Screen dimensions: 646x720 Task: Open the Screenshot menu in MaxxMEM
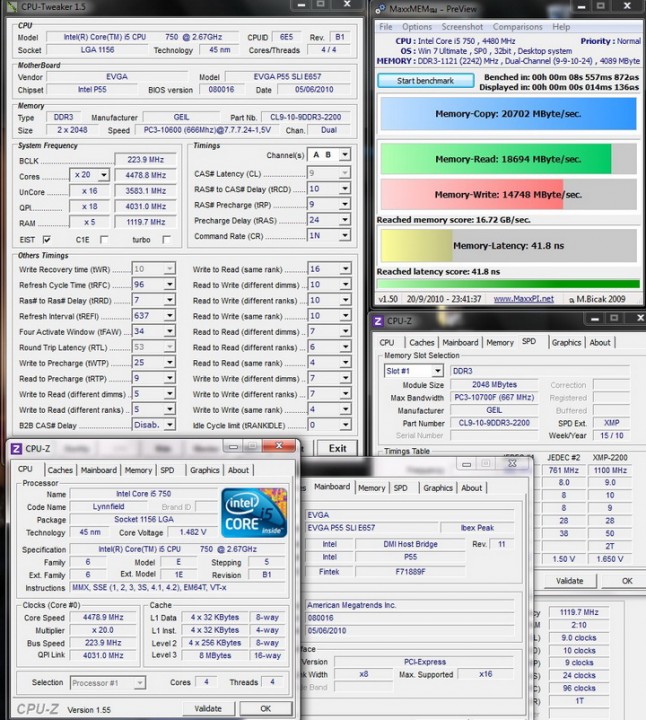(462, 27)
